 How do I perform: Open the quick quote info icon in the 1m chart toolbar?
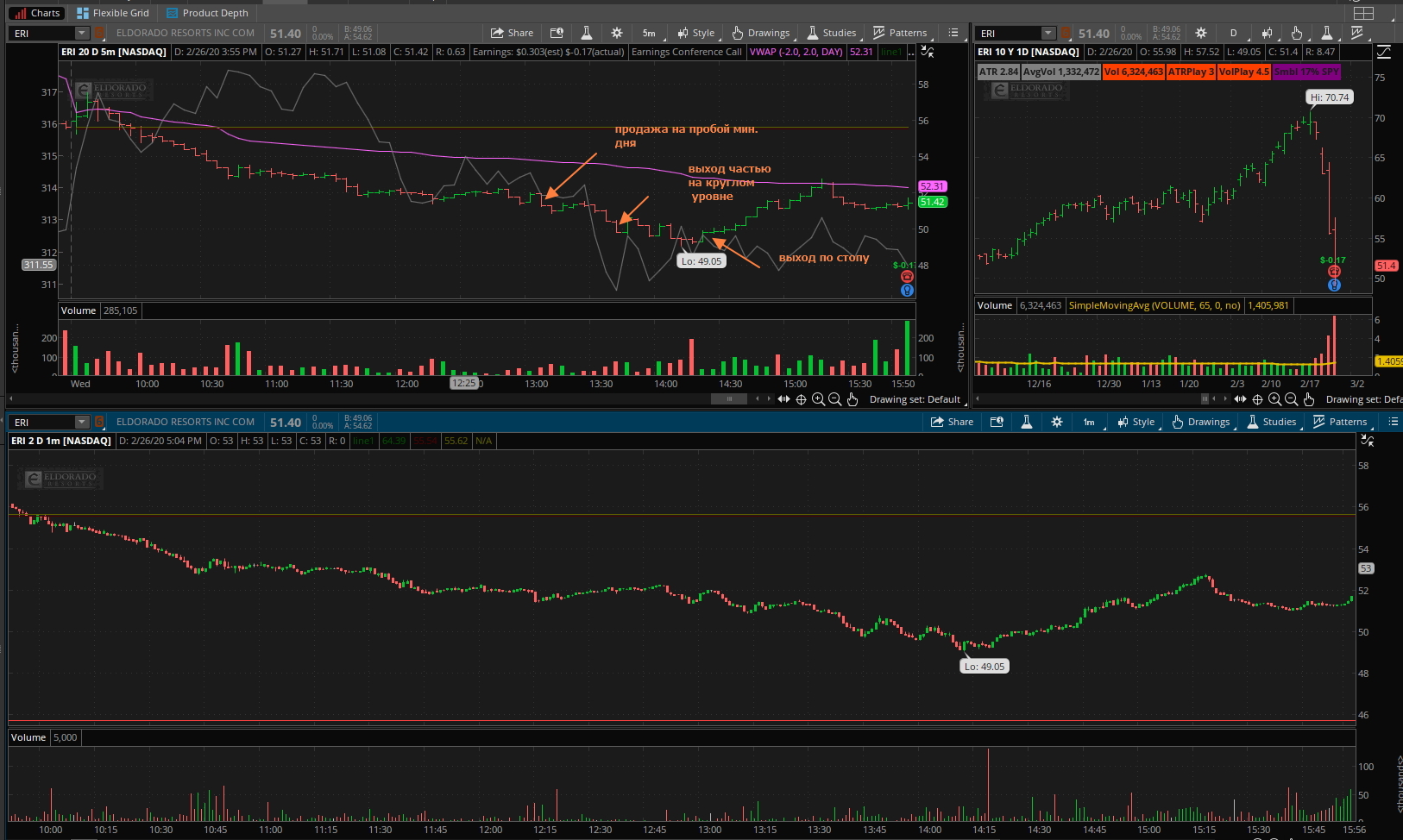997,422
